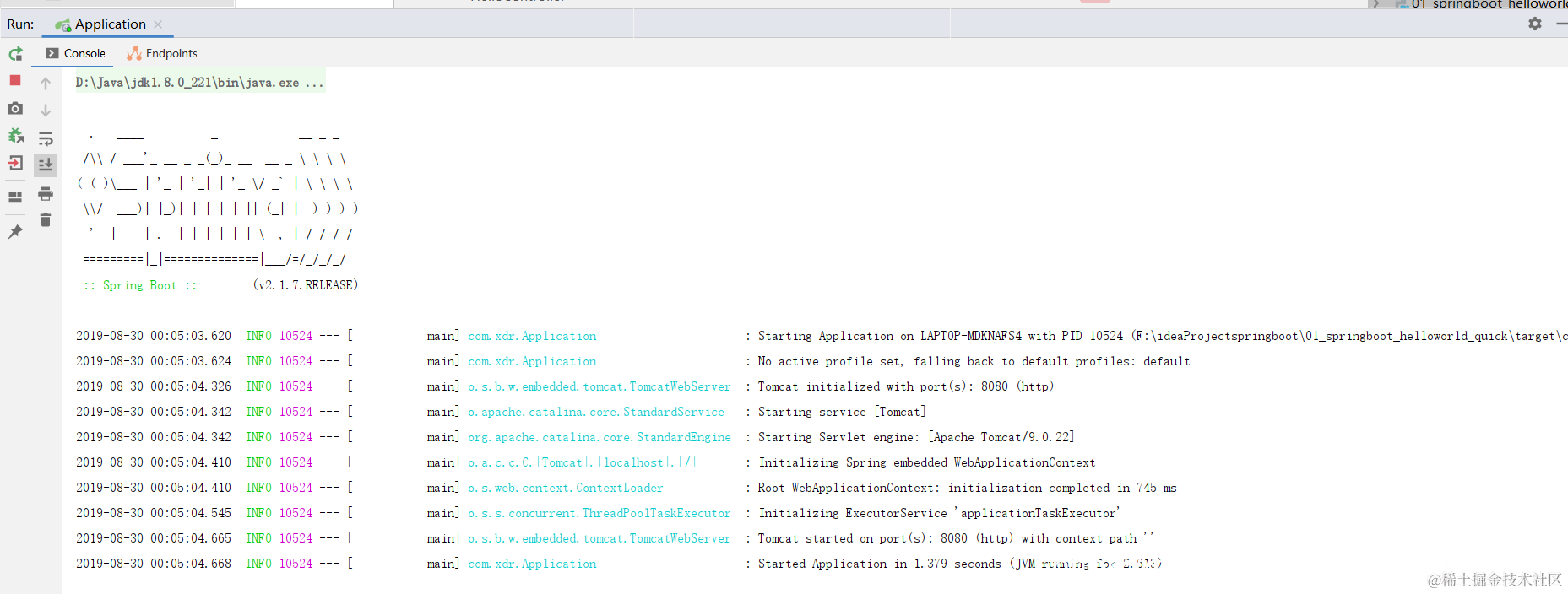
Task: Rerun the Application with the green arrow
Action: [x=15, y=54]
